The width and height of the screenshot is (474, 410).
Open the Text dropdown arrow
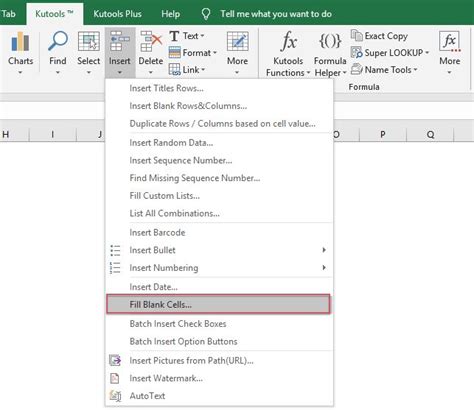tap(202, 36)
